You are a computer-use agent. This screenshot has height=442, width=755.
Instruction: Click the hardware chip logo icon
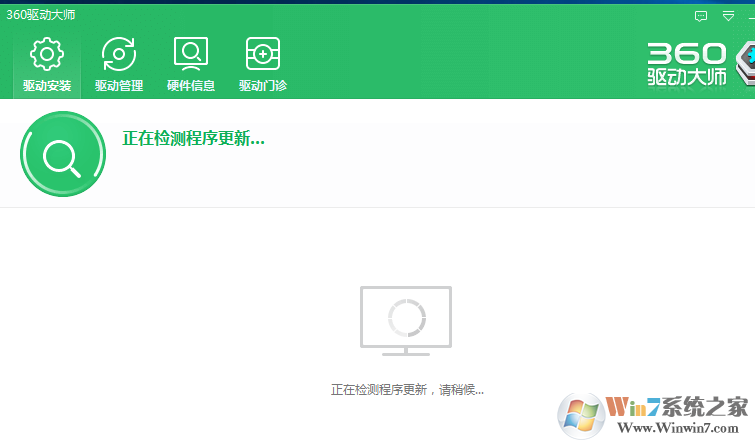click(746, 64)
